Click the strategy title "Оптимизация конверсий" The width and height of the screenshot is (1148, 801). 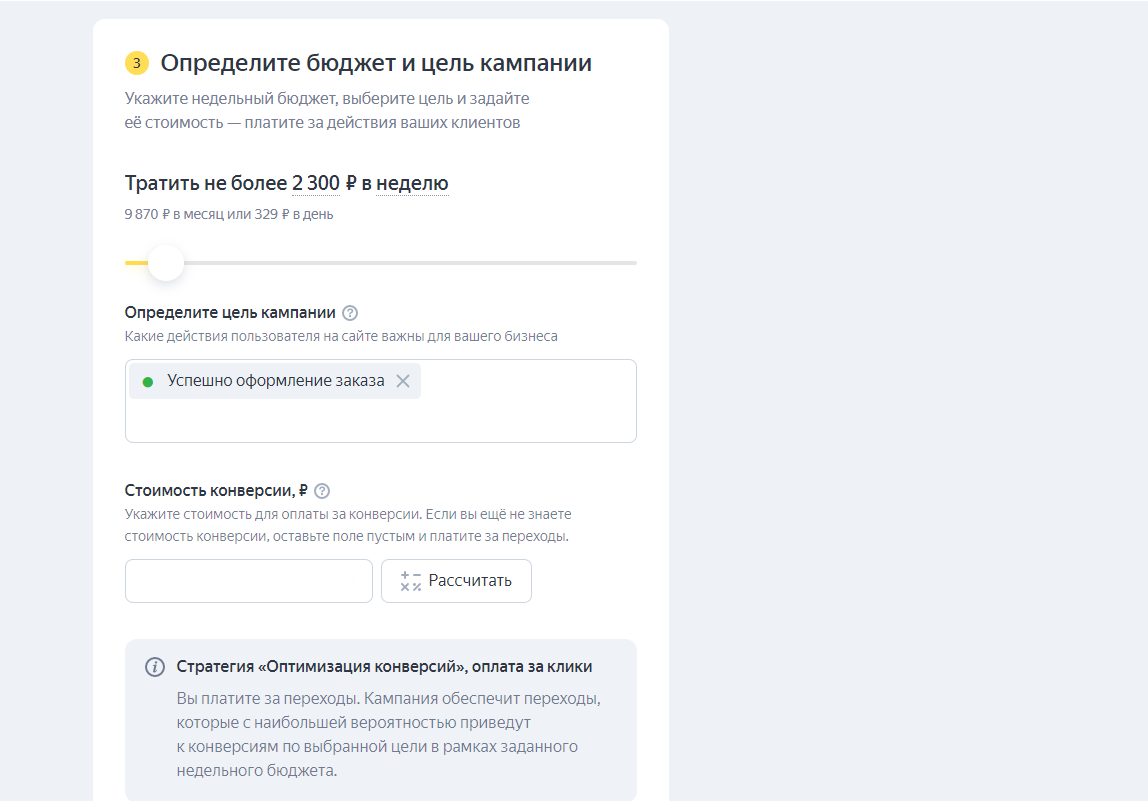click(x=384, y=667)
